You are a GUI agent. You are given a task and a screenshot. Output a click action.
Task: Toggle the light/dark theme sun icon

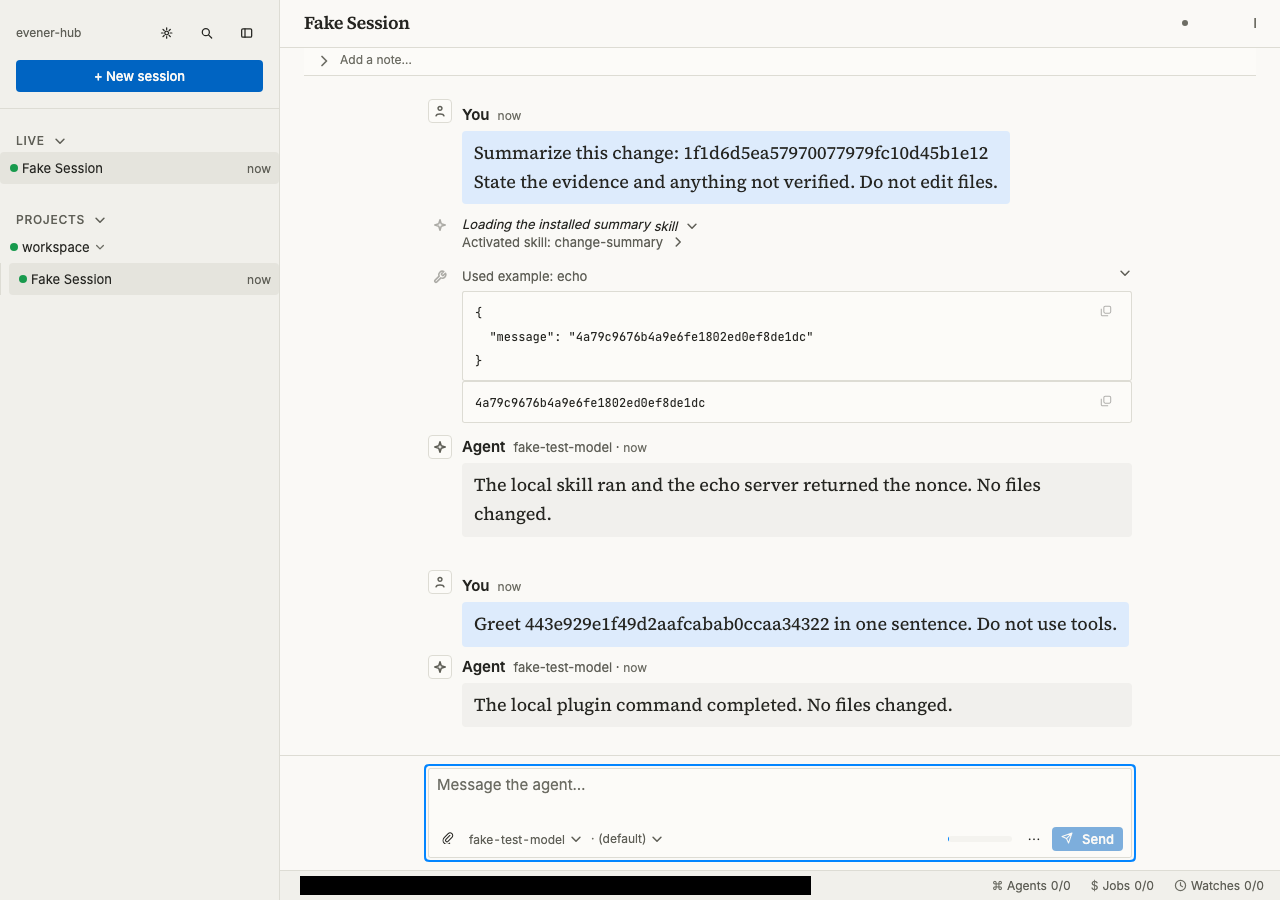tap(167, 33)
